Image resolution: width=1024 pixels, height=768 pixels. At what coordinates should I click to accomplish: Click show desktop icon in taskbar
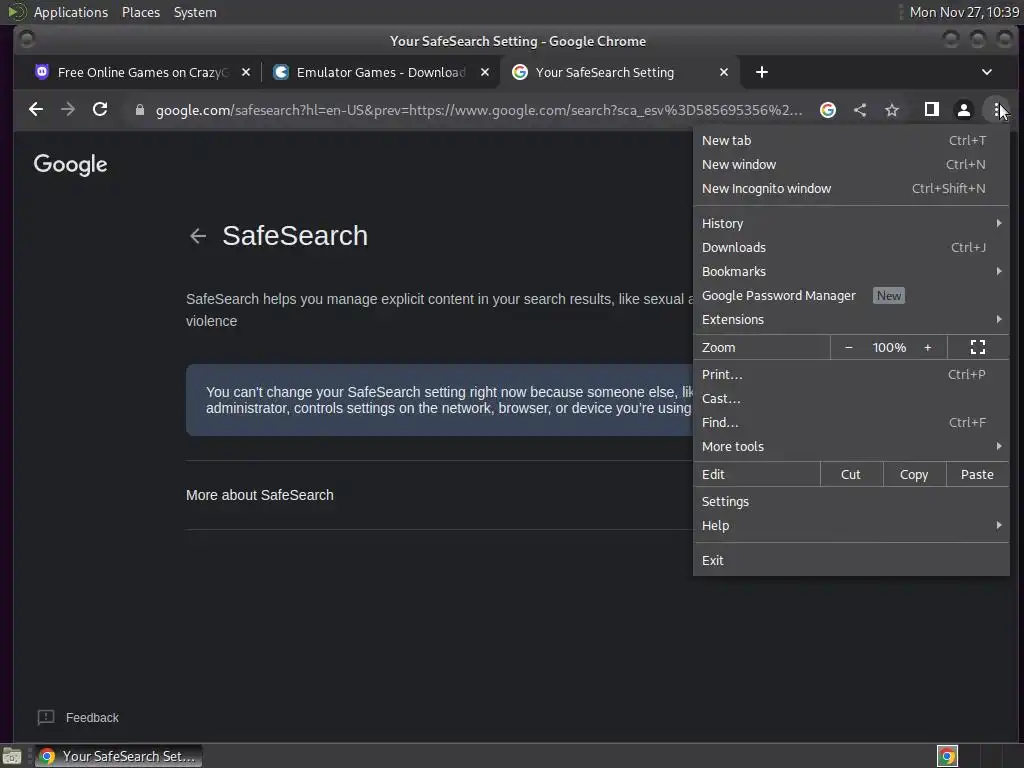point(12,756)
